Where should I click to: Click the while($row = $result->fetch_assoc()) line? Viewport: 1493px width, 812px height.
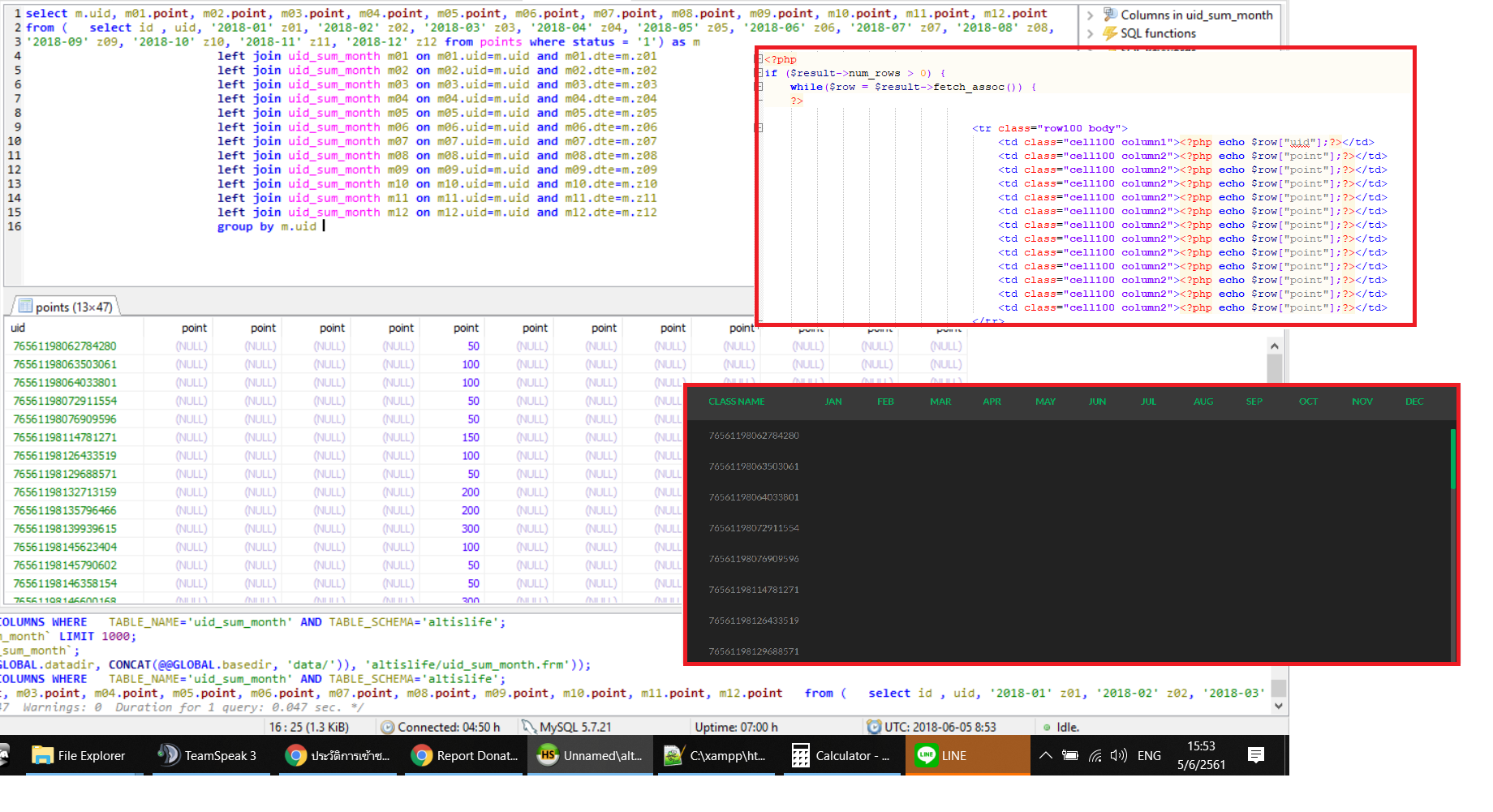pyautogui.click(x=914, y=87)
